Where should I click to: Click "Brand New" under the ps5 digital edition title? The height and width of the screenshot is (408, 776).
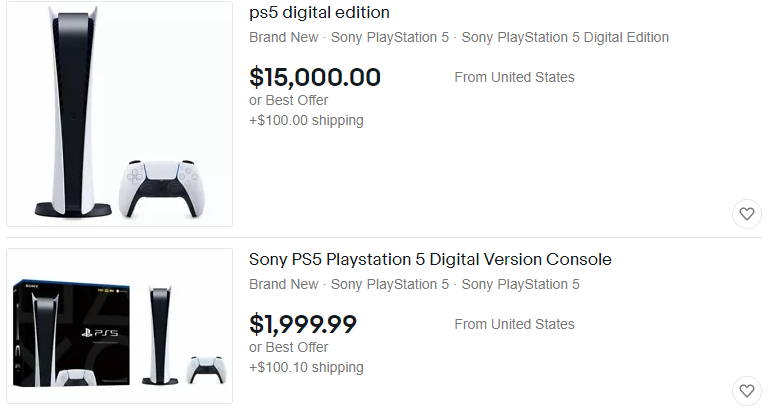tap(283, 38)
